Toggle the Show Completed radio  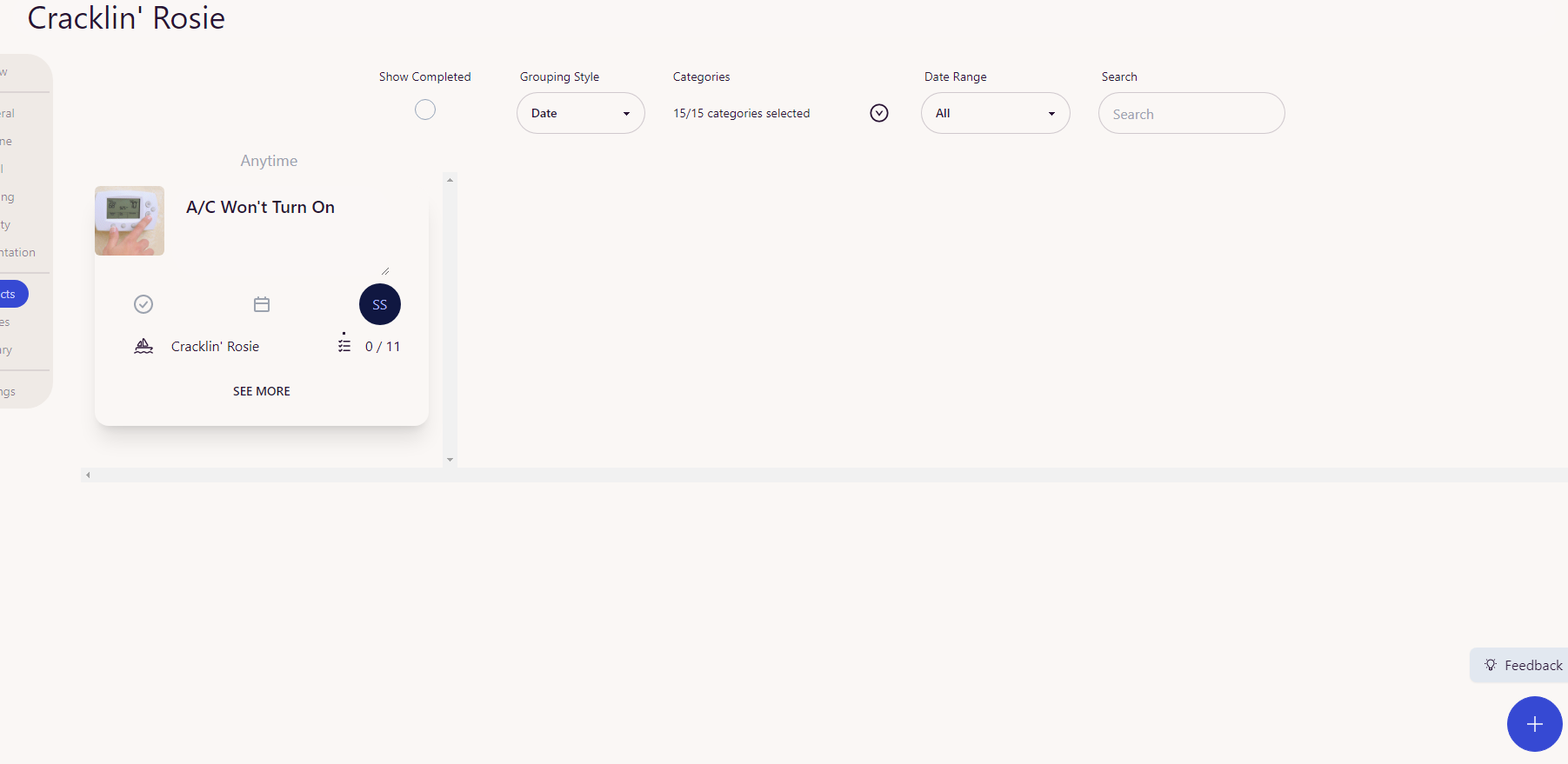(x=425, y=110)
